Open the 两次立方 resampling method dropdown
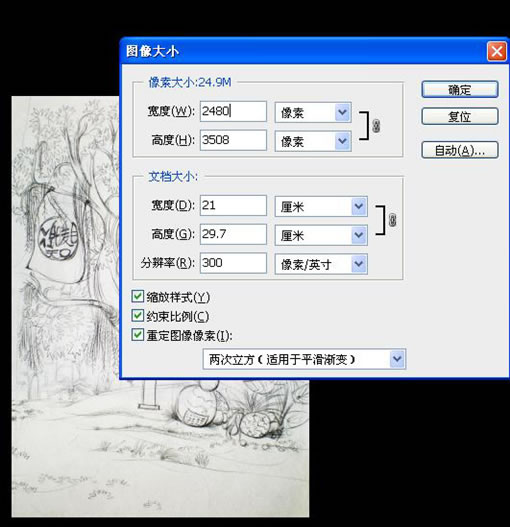Image resolution: width=510 pixels, height=527 pixels. (x=304, y=359)
